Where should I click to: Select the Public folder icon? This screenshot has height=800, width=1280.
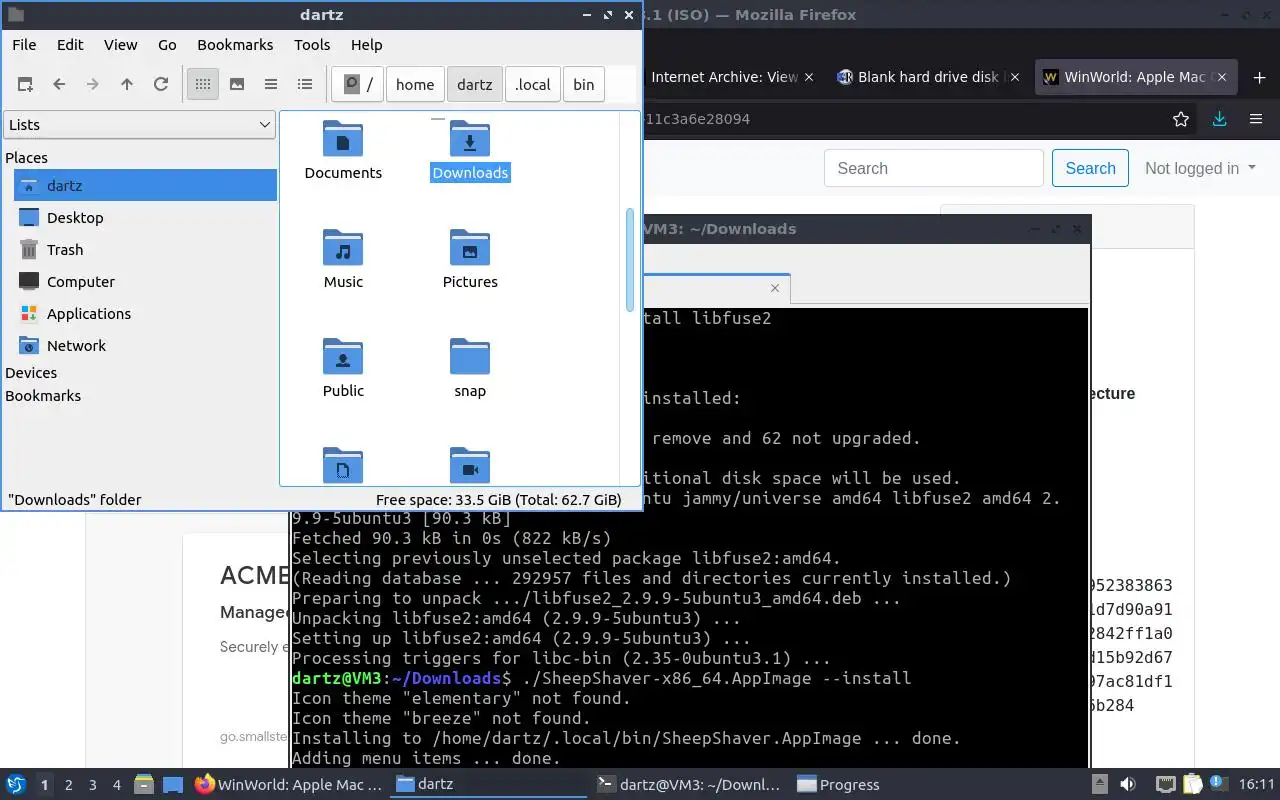[x=343, y=357]
